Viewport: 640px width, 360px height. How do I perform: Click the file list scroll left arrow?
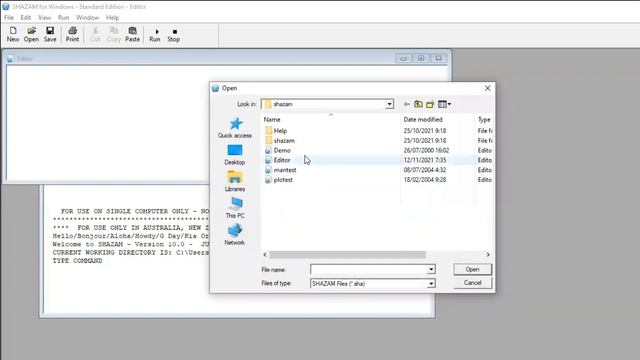tap(265, 255)
